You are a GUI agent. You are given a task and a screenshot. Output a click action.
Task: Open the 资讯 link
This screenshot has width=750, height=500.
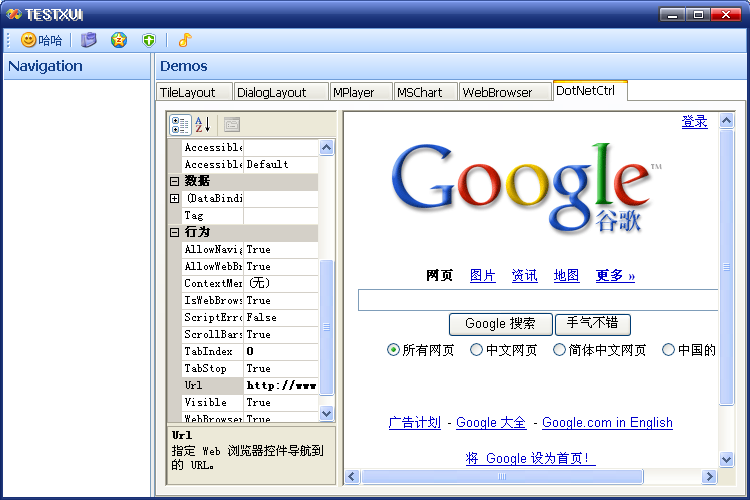[x=525, y=276]
